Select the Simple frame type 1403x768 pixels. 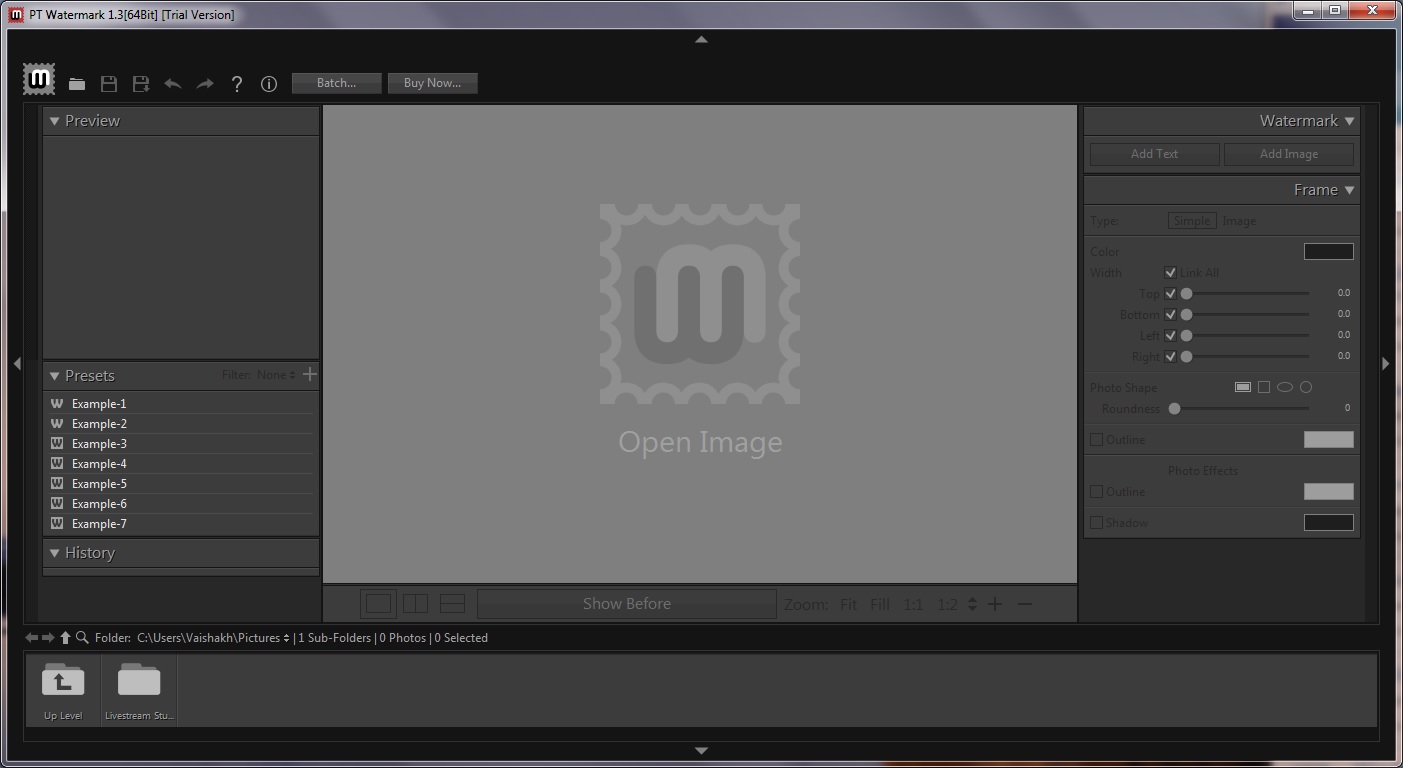pyautogui.click(x=1192, y=221)
